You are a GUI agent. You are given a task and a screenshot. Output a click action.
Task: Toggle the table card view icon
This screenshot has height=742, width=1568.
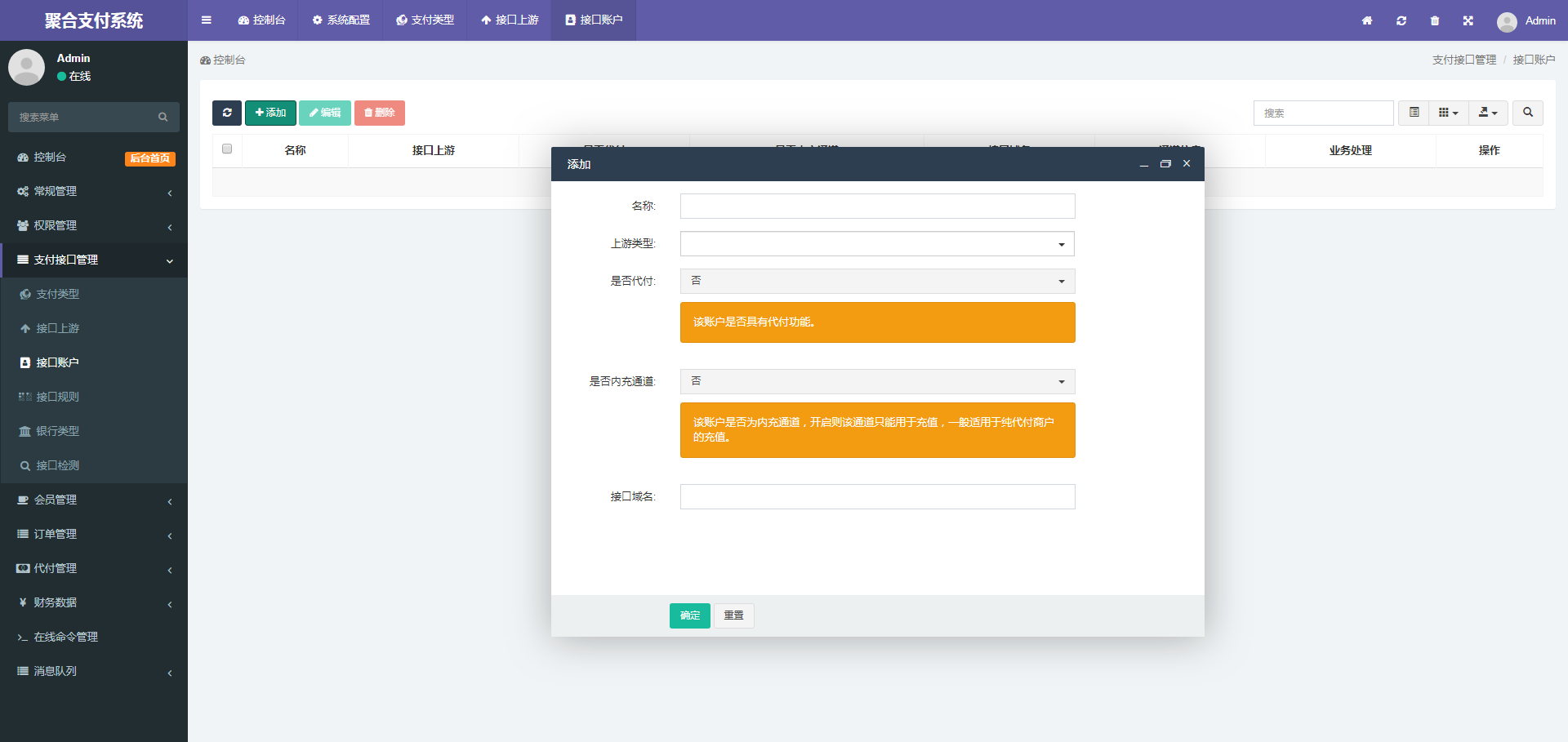point(1414,113)
